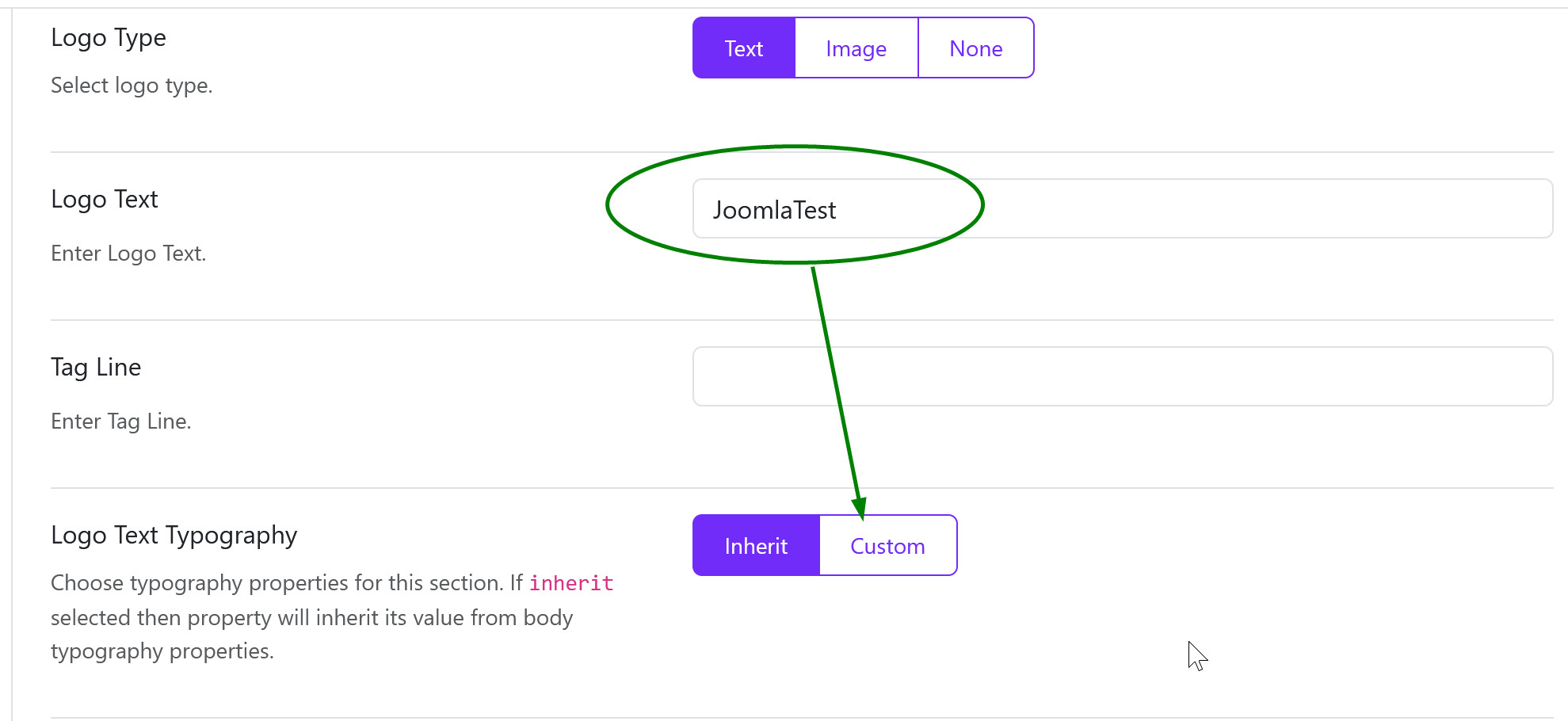Click the Logo Text label
Screen dimensions: 1568x721
click(104, 199)
